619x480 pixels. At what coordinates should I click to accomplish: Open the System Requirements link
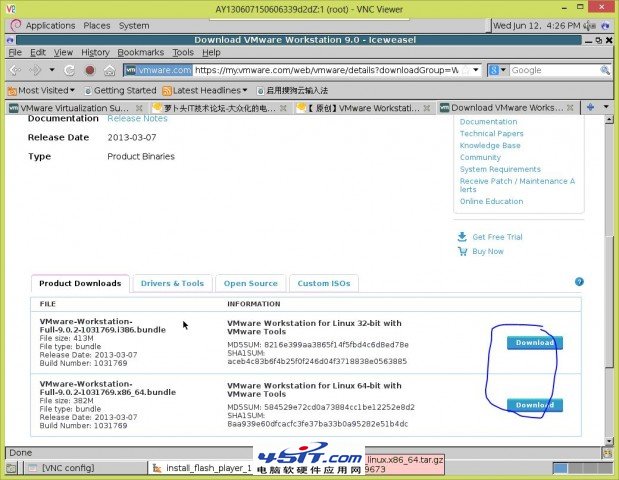click(x=500, y=169)
